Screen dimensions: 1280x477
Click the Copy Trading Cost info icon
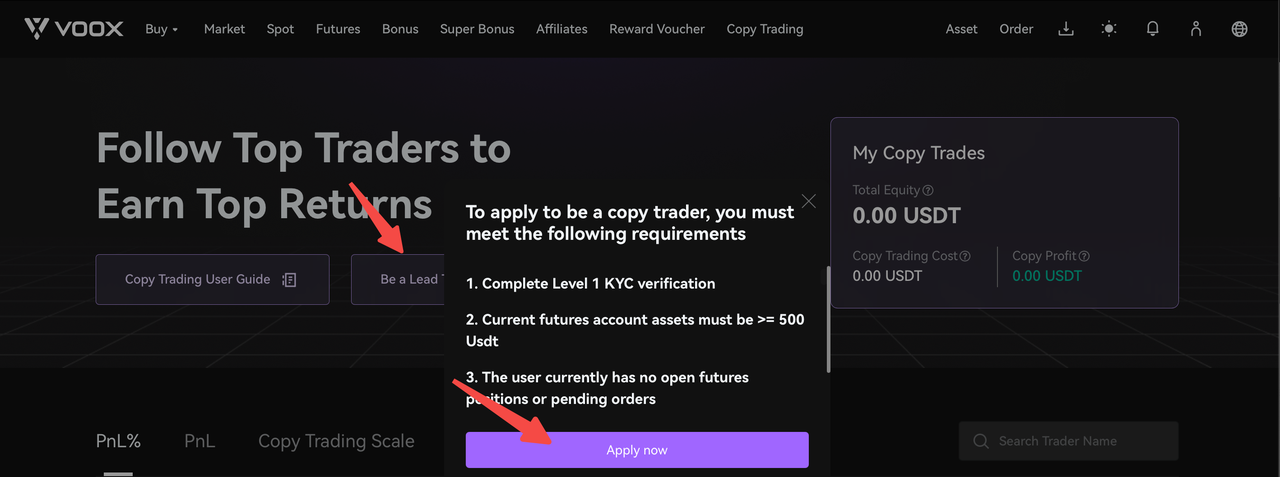click(965, 256)
